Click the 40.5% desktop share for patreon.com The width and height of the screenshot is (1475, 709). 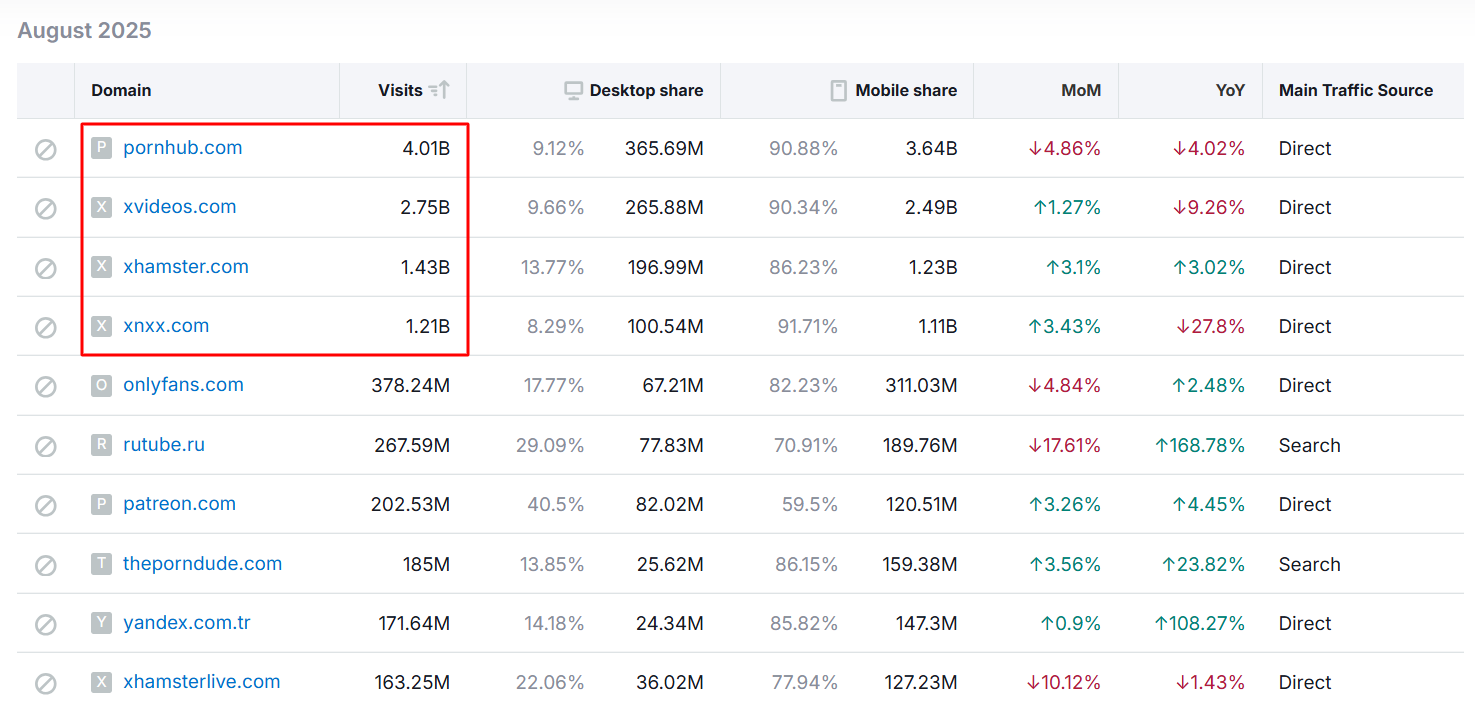click(x=556, y=505)
